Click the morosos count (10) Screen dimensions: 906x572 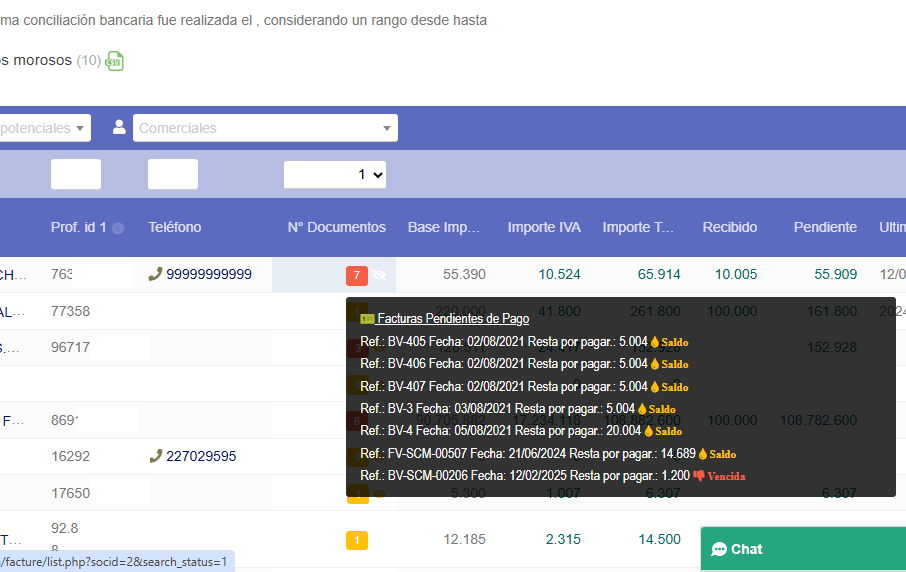pyautogui.click(x=89, y=60)
